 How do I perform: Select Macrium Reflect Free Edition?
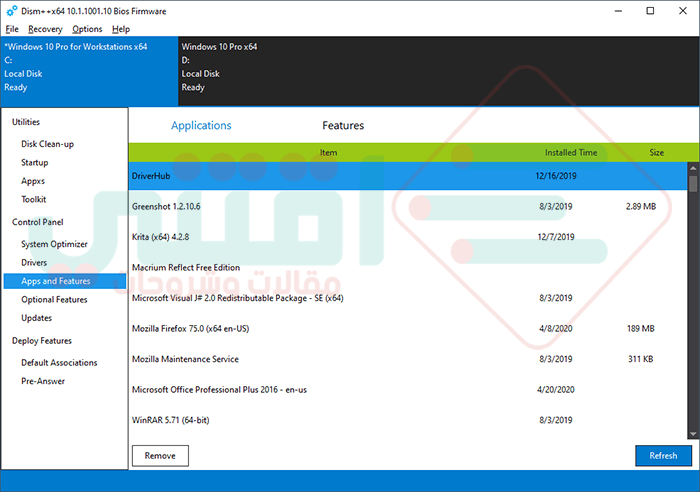(x=408, y=267)
